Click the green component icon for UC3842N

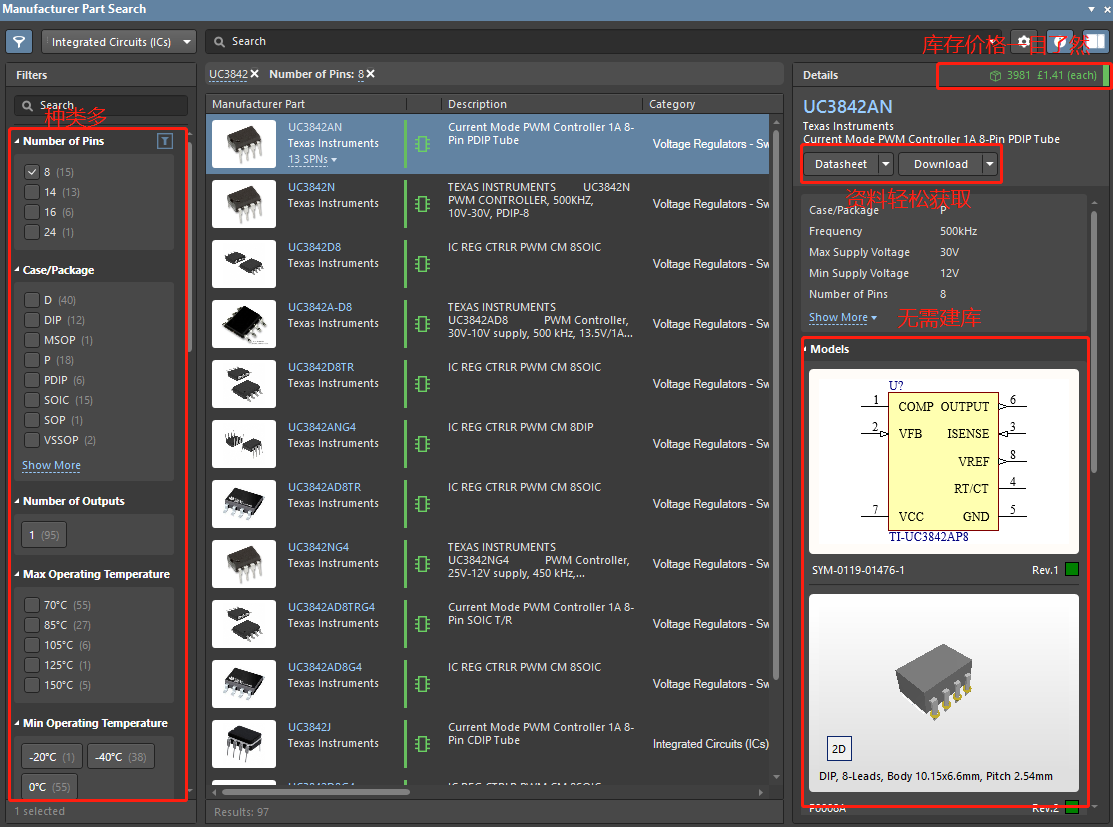click(423, 204)
